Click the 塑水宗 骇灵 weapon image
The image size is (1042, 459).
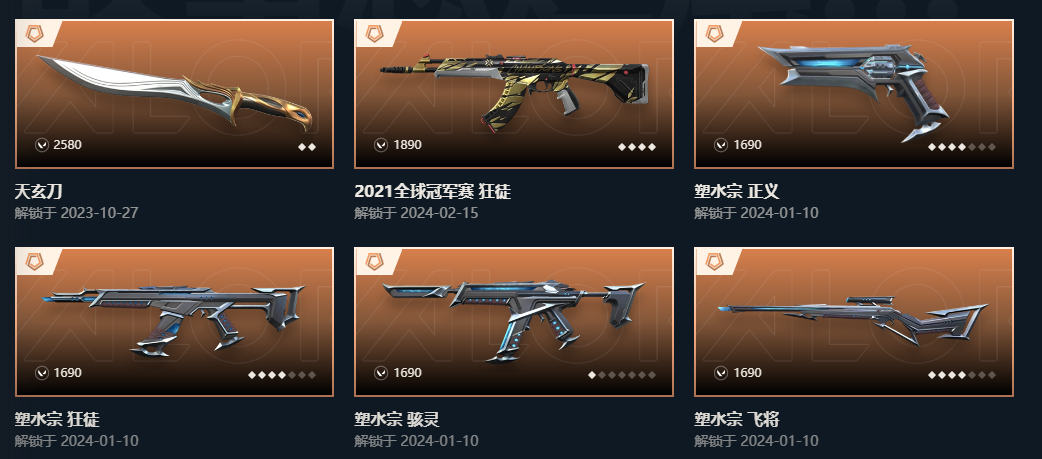point(513,319)
